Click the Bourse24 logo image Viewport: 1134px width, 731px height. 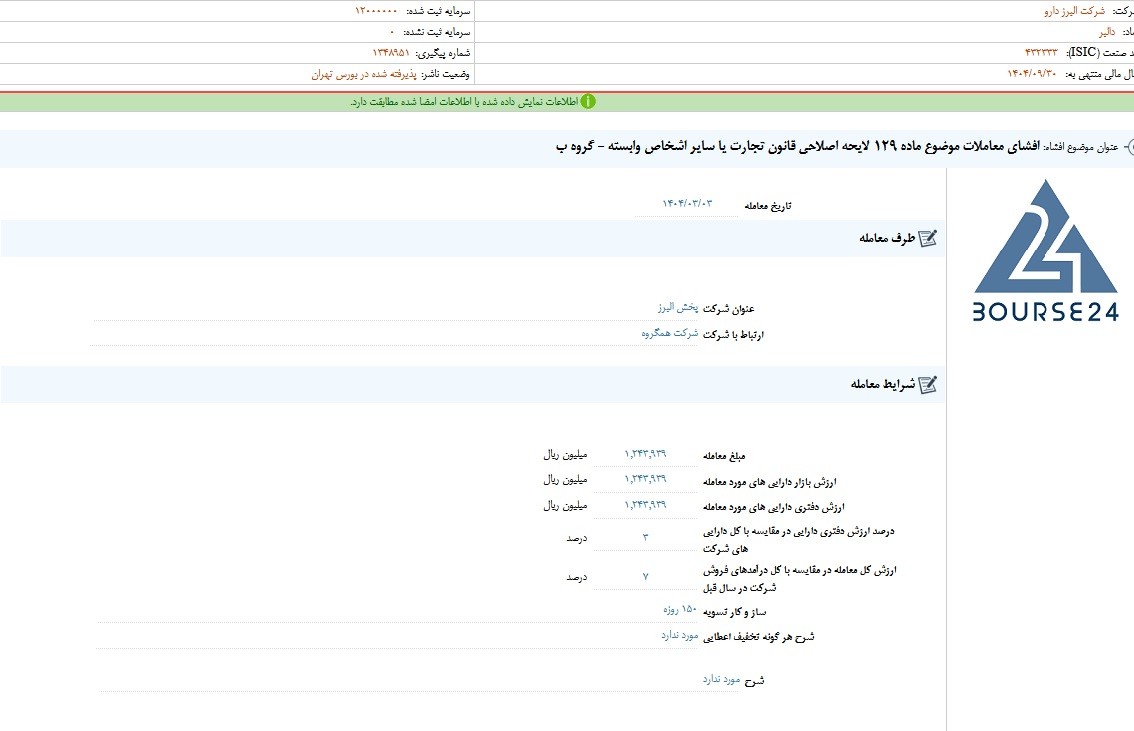pos(1045,250)
